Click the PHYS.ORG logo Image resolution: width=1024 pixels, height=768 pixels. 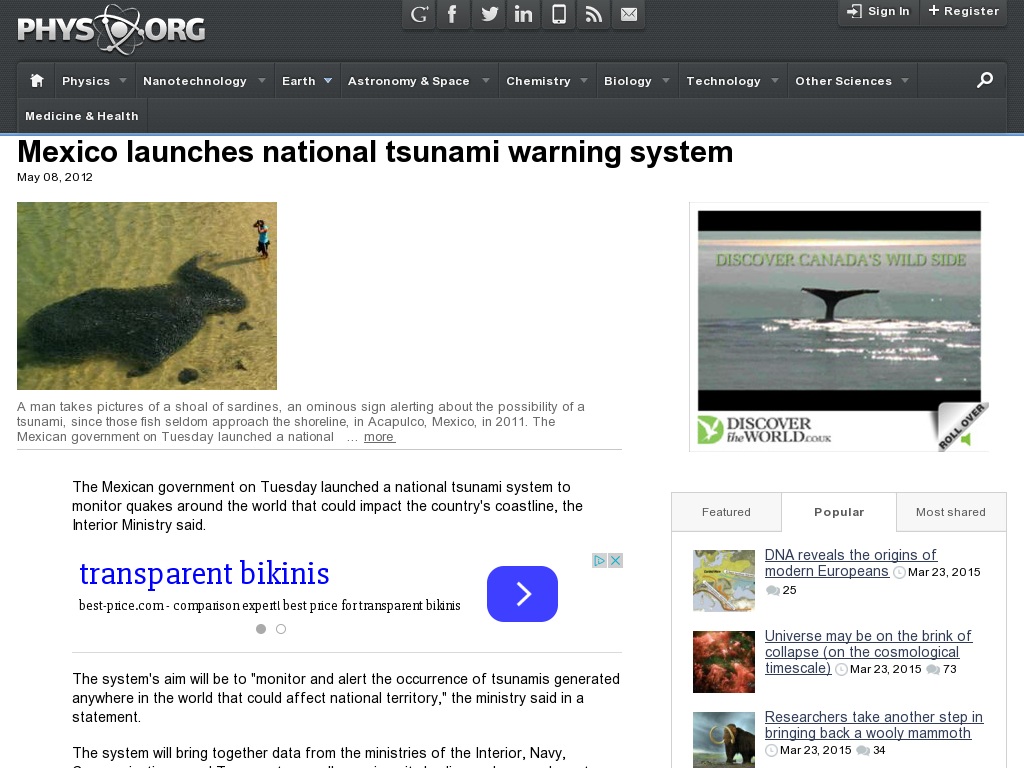pos(110,30)
